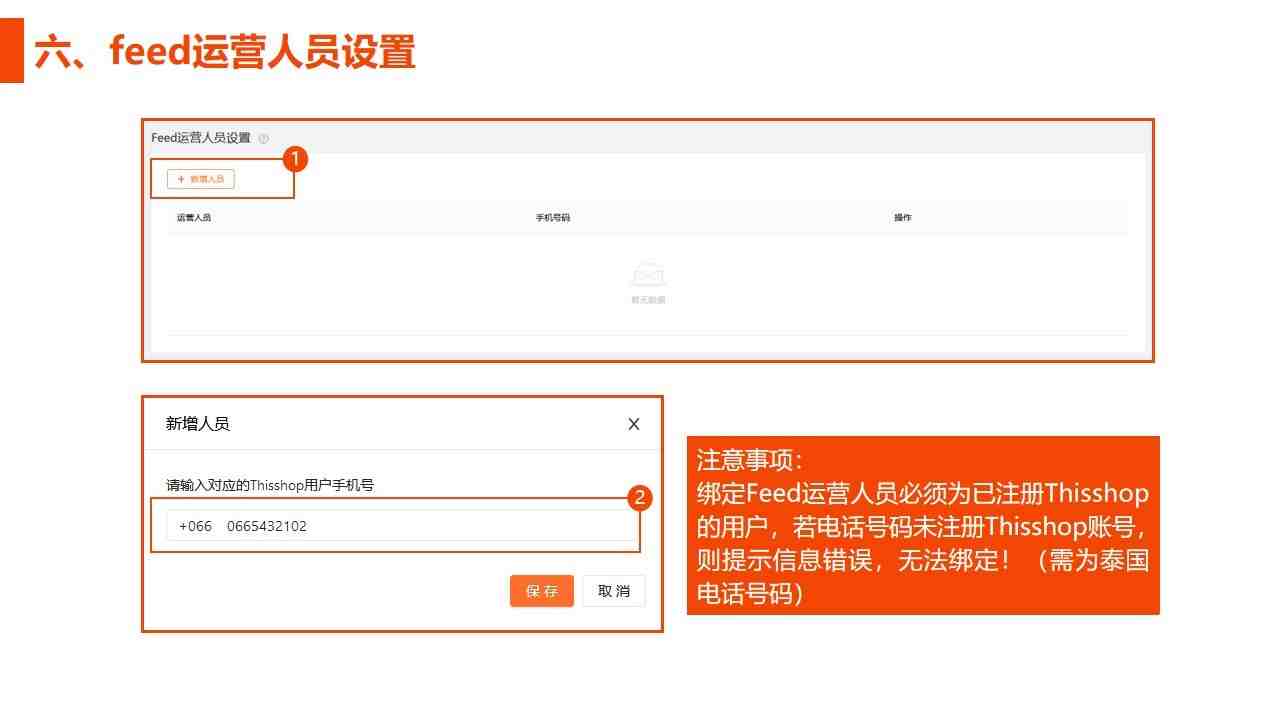Image resolution: width=1280 pixels, height=720 pixels.
Task: Click the 运营人员 column header
Action: pos(194,218)
